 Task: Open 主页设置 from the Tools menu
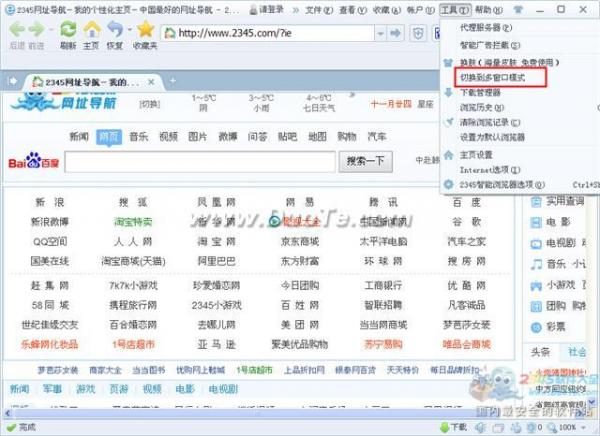tap(476, 155)
